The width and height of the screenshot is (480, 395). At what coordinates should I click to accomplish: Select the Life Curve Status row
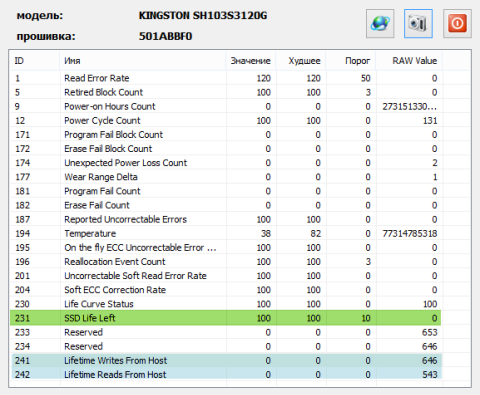click(226, 304)
